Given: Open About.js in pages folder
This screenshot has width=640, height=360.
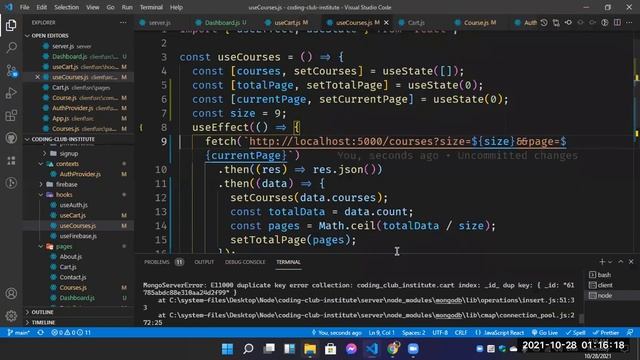Looking at the screenshot, I should pos(71,257).
